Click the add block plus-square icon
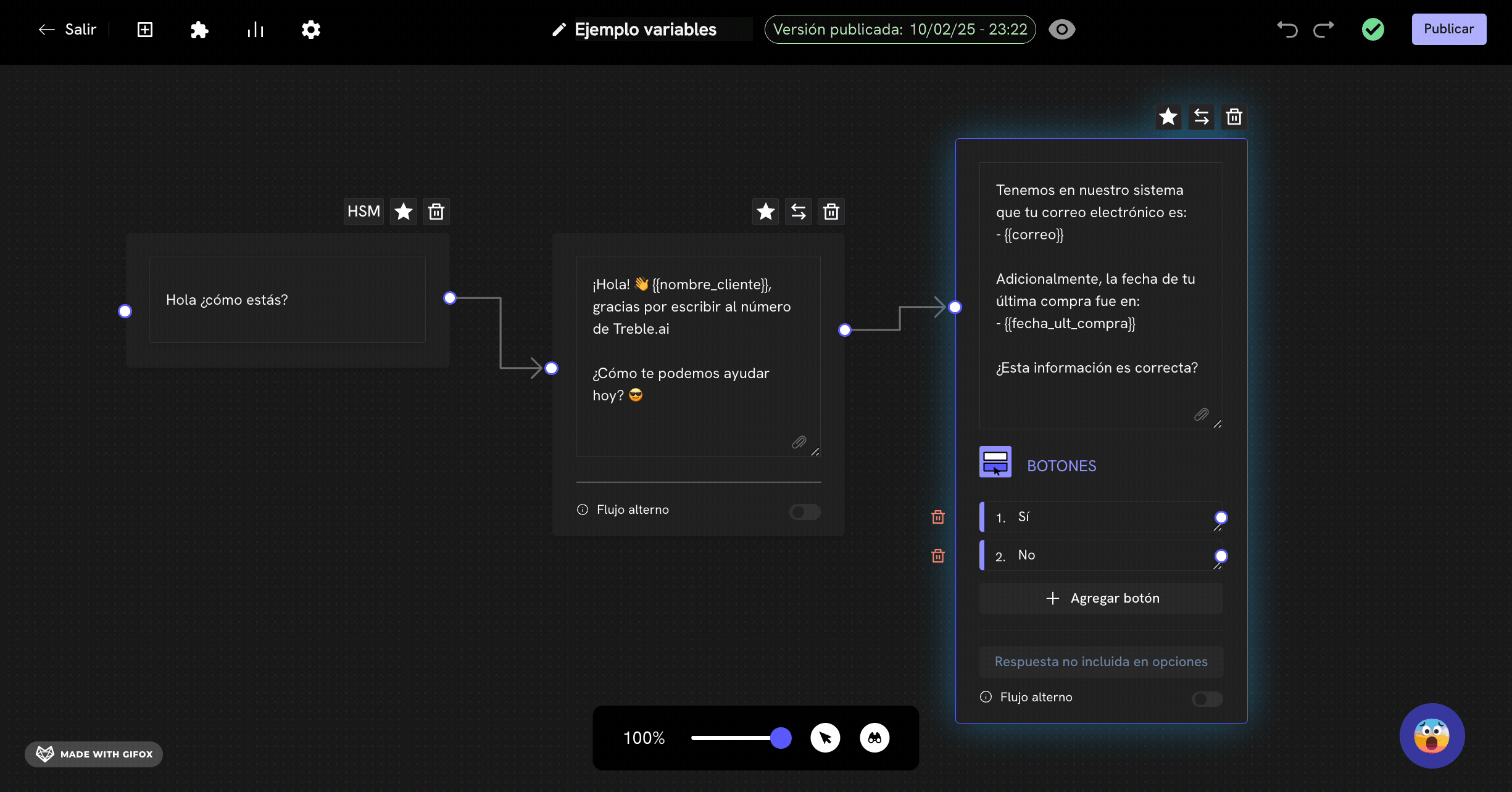 [x=144, y=30]
